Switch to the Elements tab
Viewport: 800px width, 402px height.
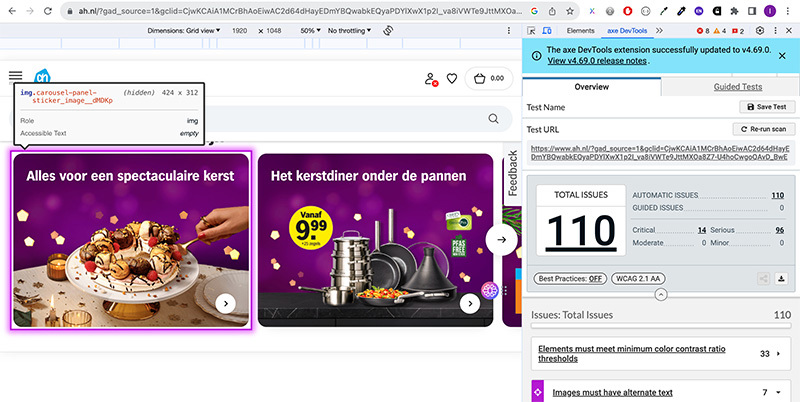tap(580, 31)
